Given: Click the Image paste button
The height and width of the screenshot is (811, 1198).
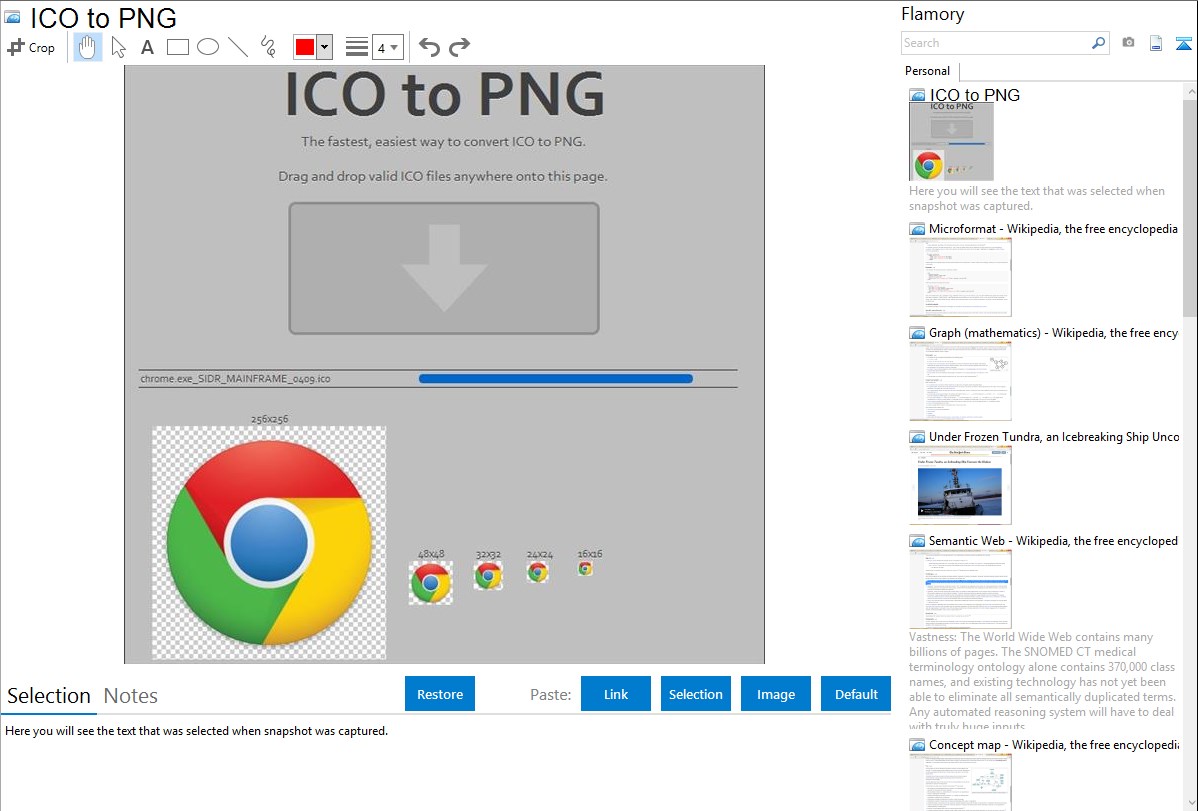Looking at the screenshot, I should coord(775,694).
